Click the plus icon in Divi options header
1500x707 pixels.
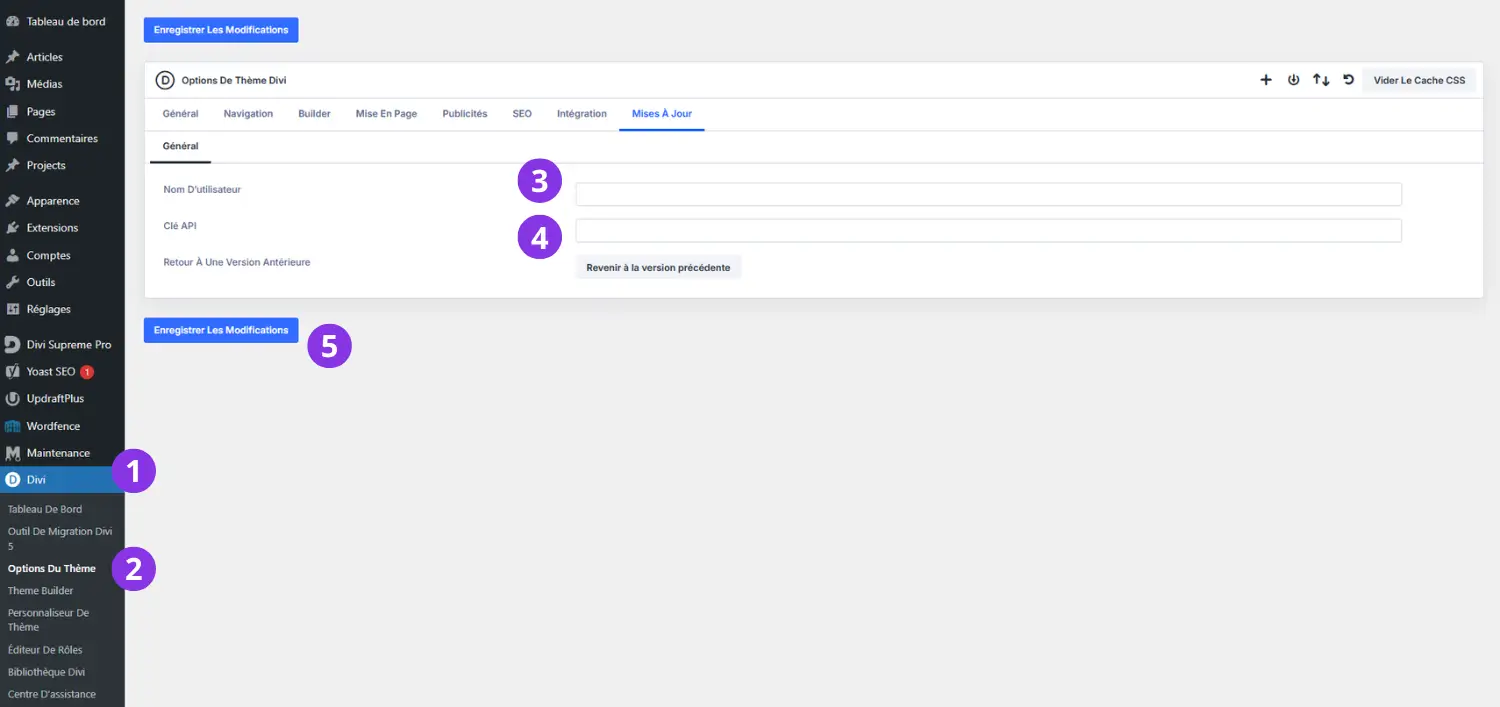1265,80
